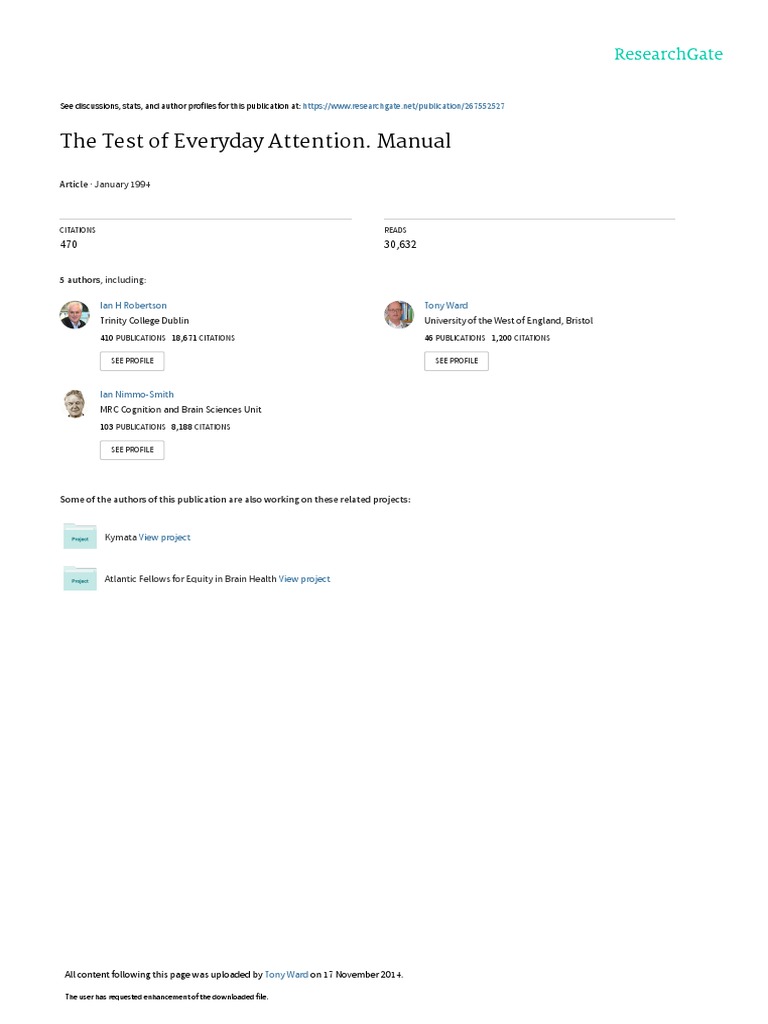The height and width of the screenshot is (1024, 768).
Task: Click the Kymata project folder icon
Action: tap(80, 536)
